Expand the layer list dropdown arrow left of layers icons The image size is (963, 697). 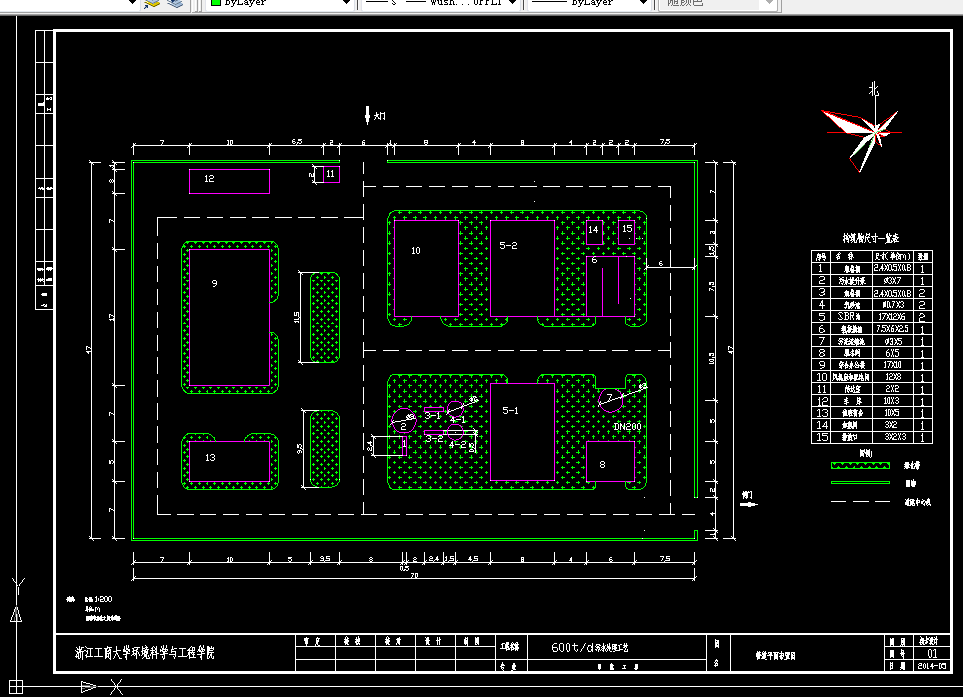[x=132, y=3]
